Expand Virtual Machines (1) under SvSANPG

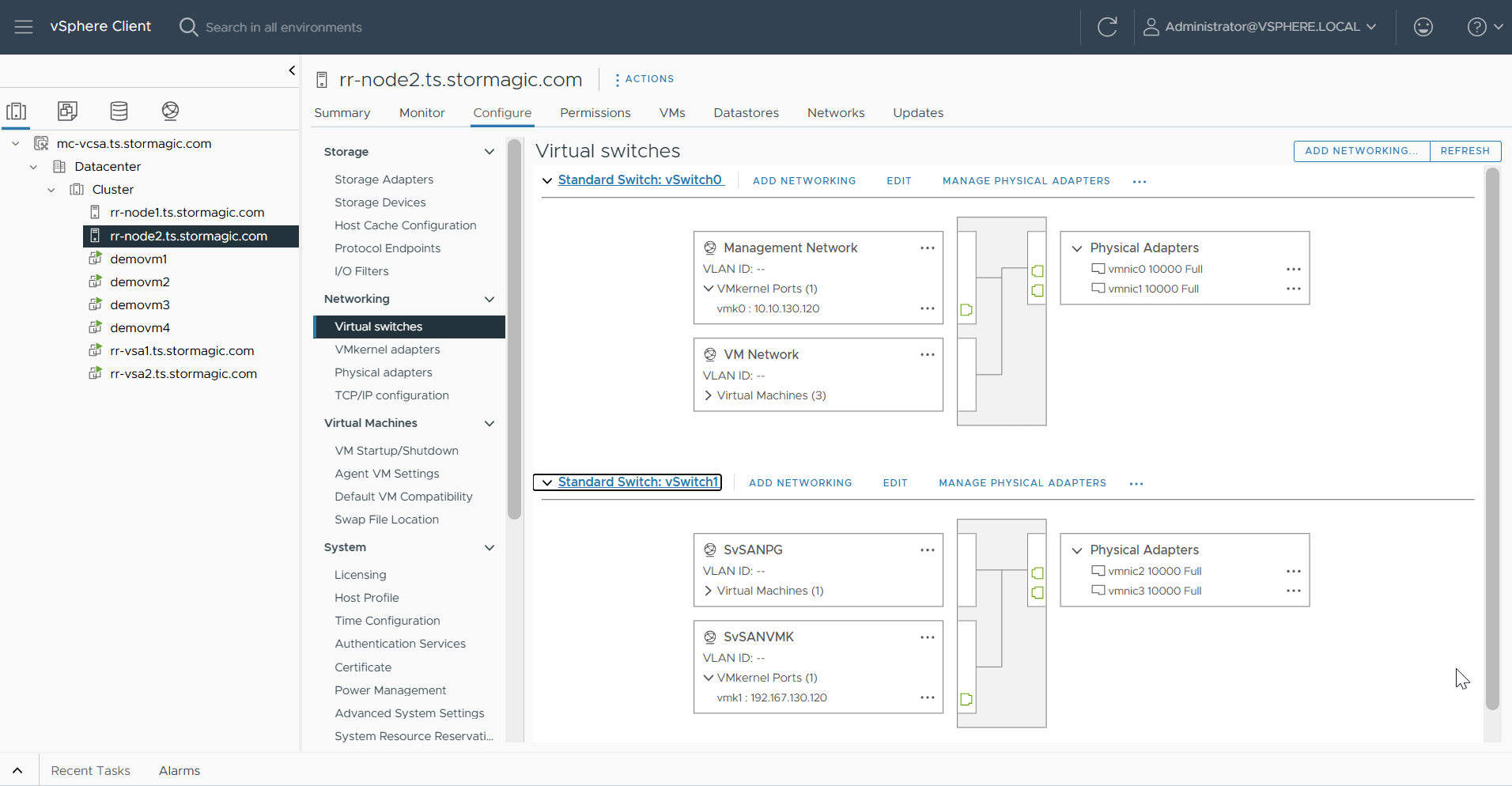point(709,591)
